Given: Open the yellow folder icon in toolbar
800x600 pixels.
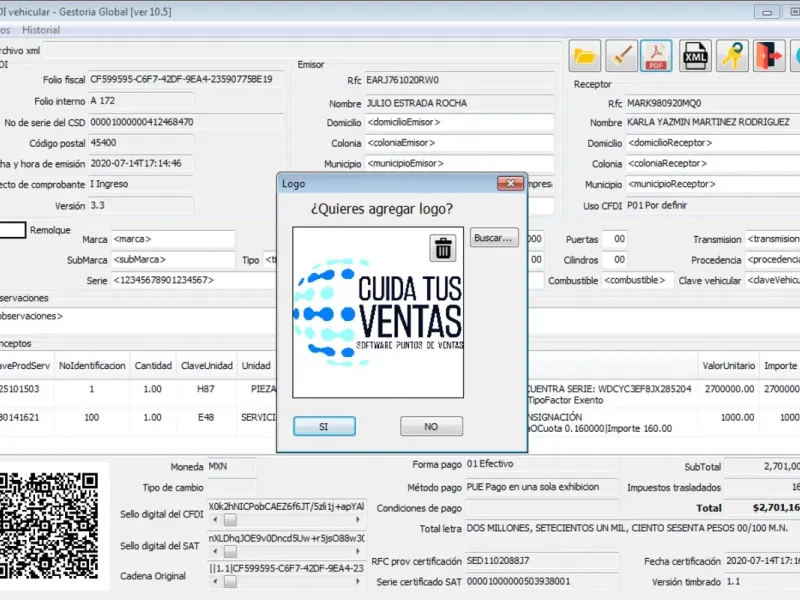Looking at the screenshot, I should point(585,56).
